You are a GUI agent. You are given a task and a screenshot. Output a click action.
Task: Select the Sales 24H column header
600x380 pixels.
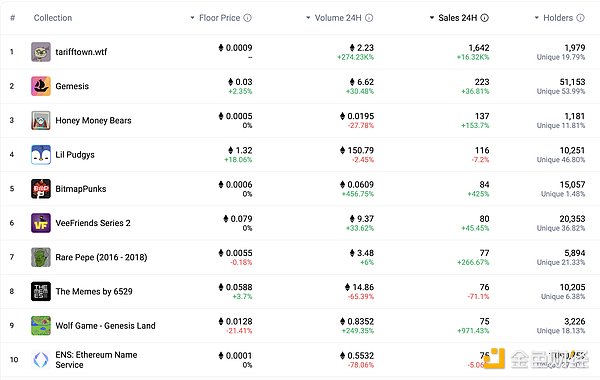tap(458, 18)
